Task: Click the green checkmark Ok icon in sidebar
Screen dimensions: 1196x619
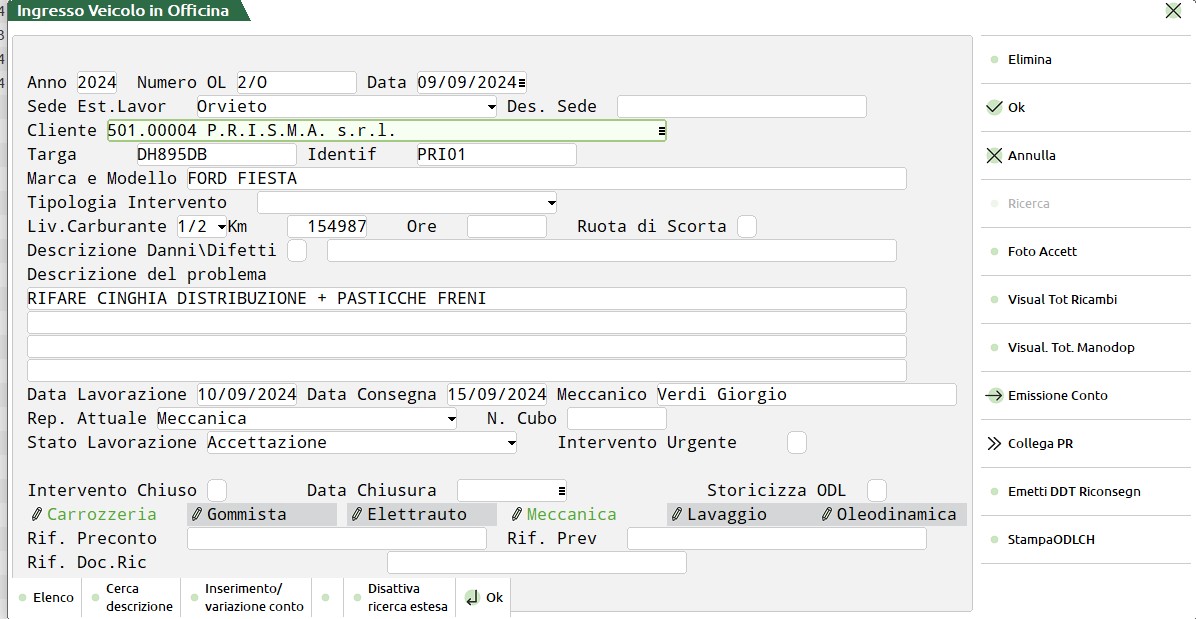Action: tap(993, 107)
